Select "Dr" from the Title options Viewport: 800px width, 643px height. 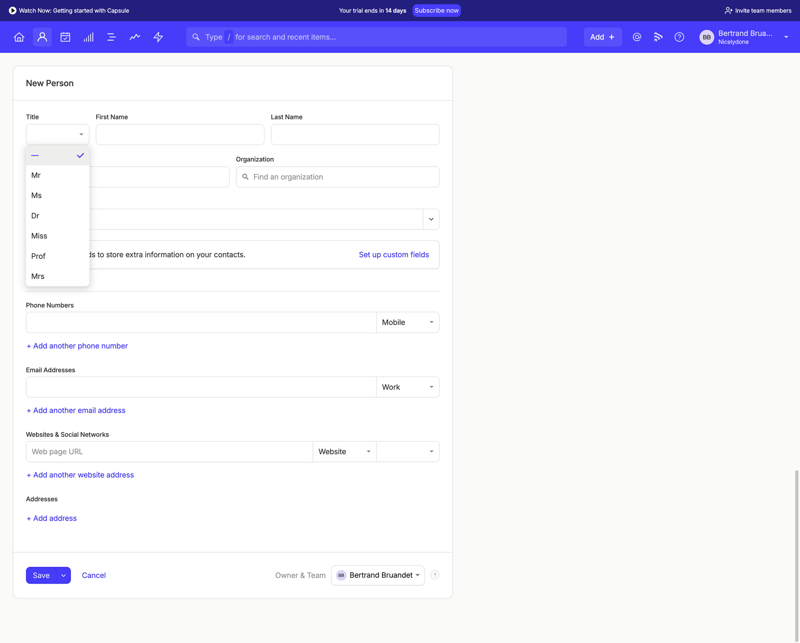point(36,215)
